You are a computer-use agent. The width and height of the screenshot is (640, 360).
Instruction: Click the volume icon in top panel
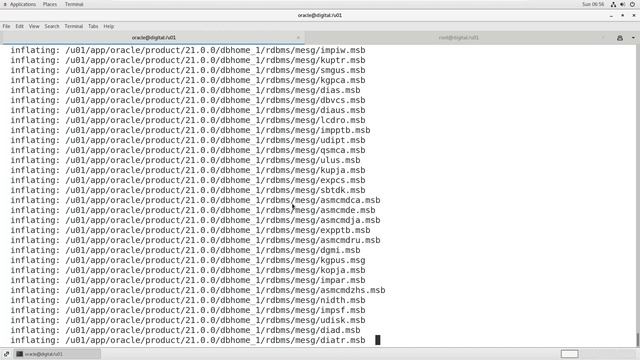(622, 4)
